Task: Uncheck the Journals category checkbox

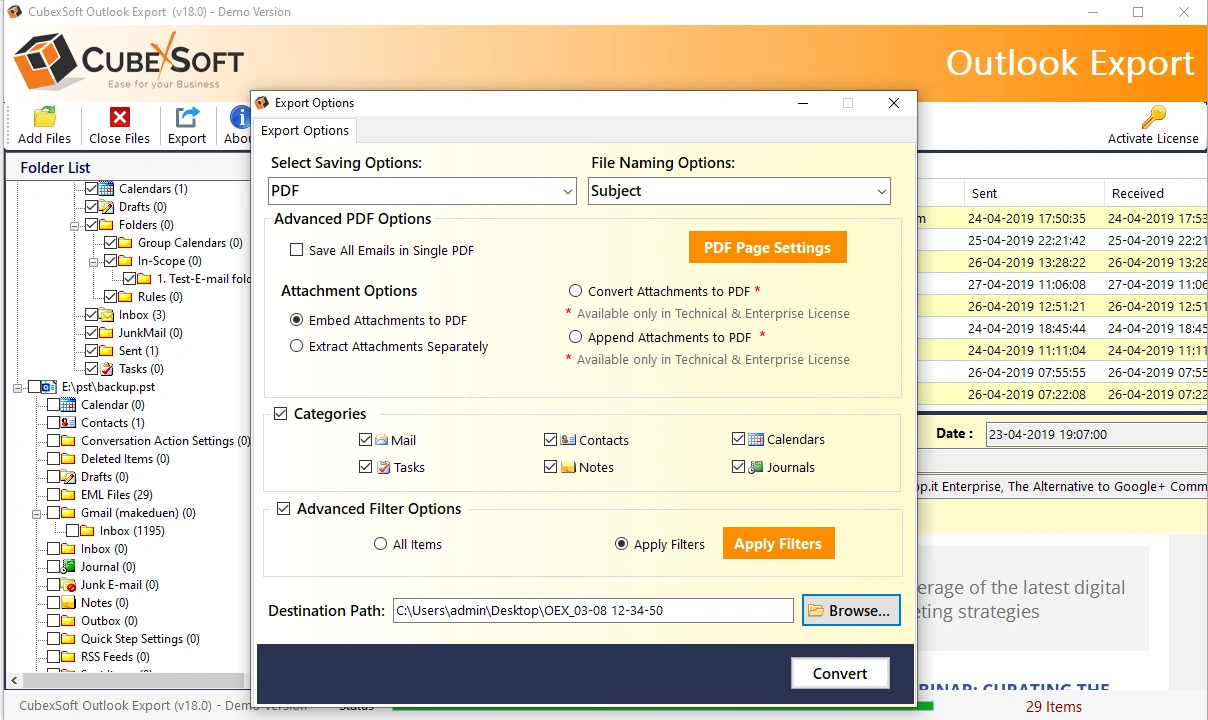Action: [738, 467]
